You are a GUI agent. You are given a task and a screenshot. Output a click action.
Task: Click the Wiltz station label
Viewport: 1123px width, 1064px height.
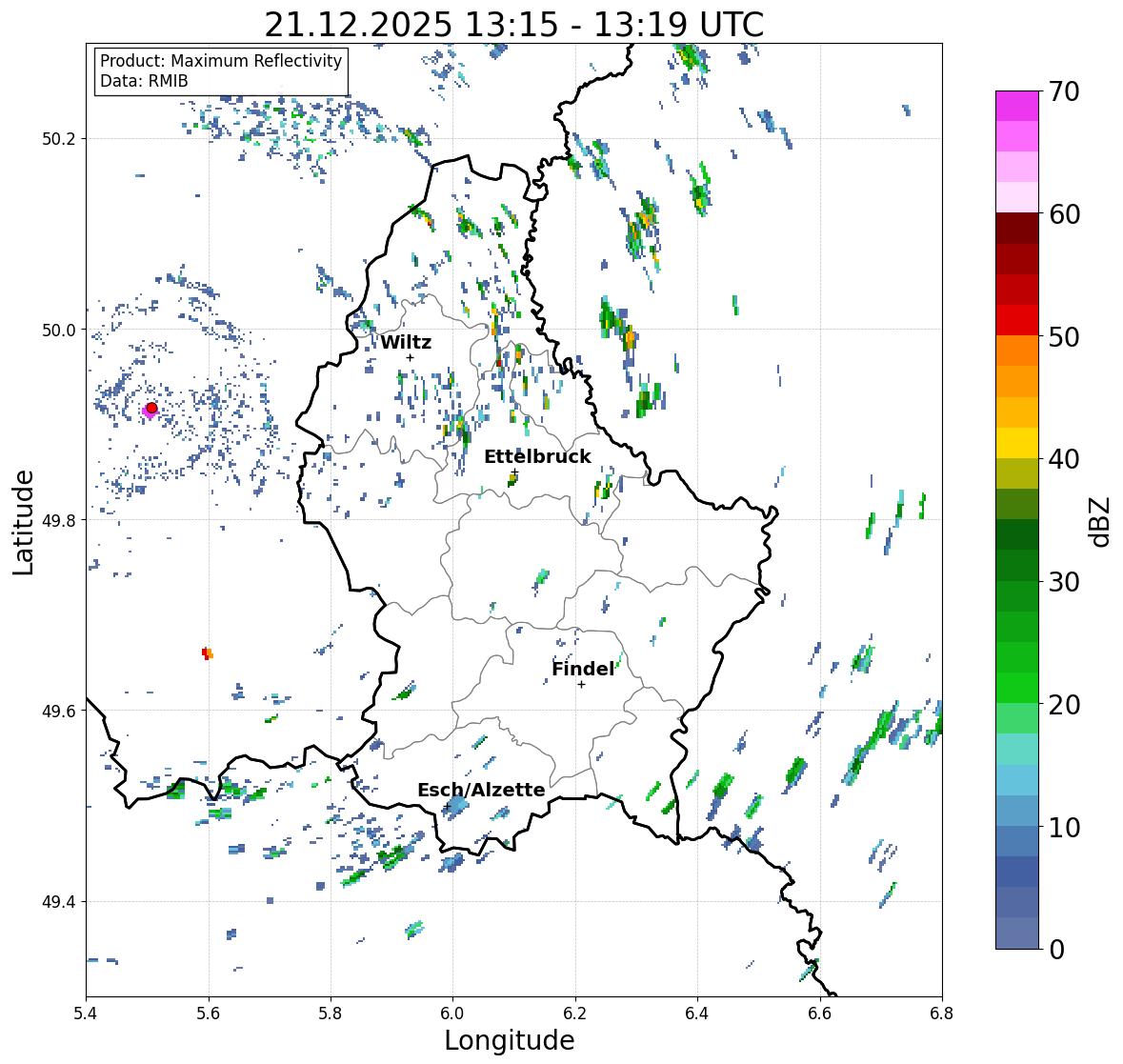tap(406, 342)
